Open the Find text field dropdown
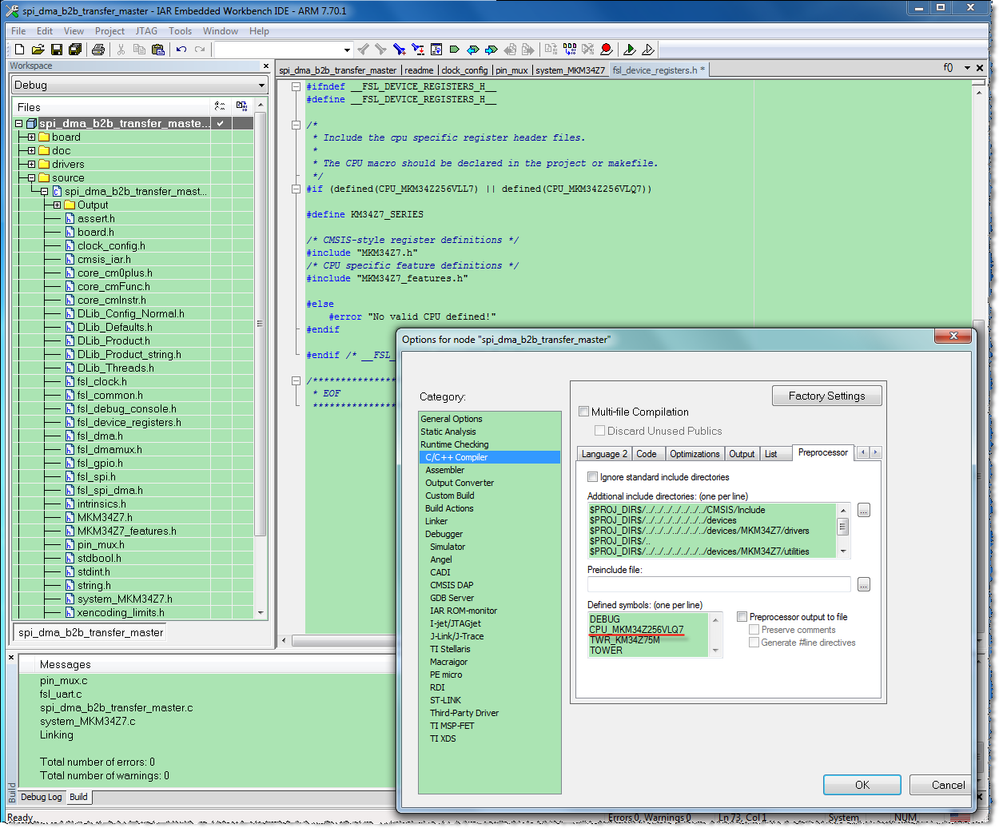Image resolution: width=999 pixels, height=828 pixels. [x=348, y=48]
